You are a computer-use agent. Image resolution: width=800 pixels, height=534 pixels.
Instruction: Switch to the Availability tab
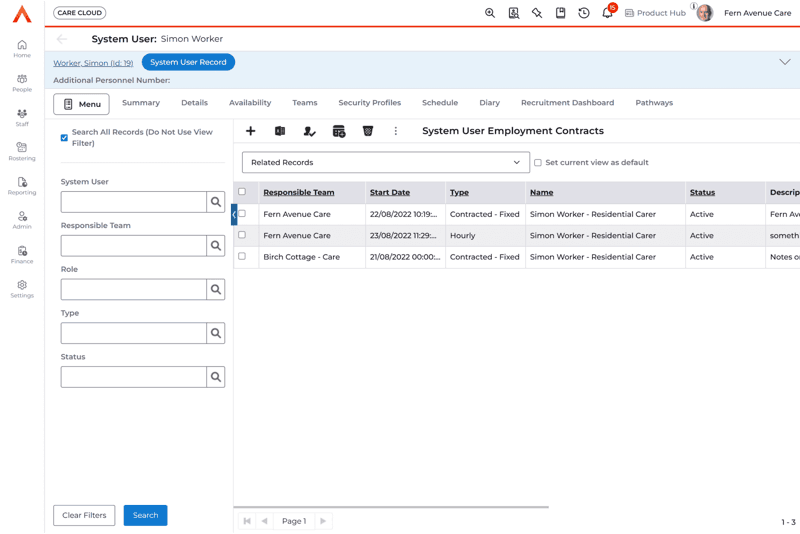tap(250, 103)
